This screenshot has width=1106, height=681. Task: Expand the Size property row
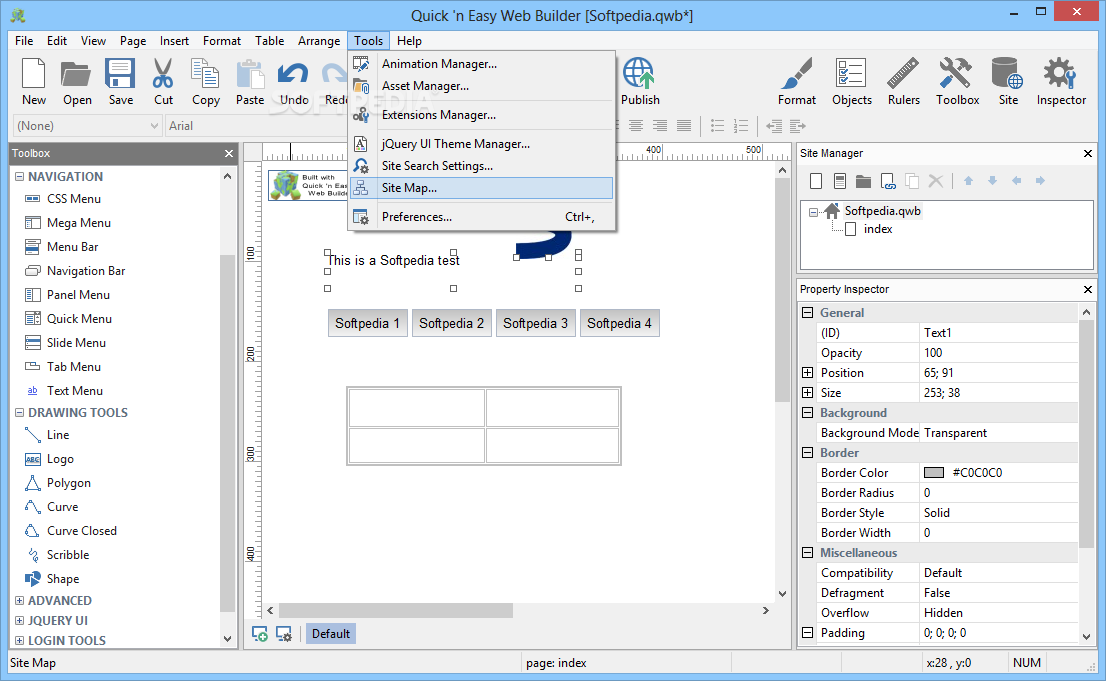pos(808,392)
